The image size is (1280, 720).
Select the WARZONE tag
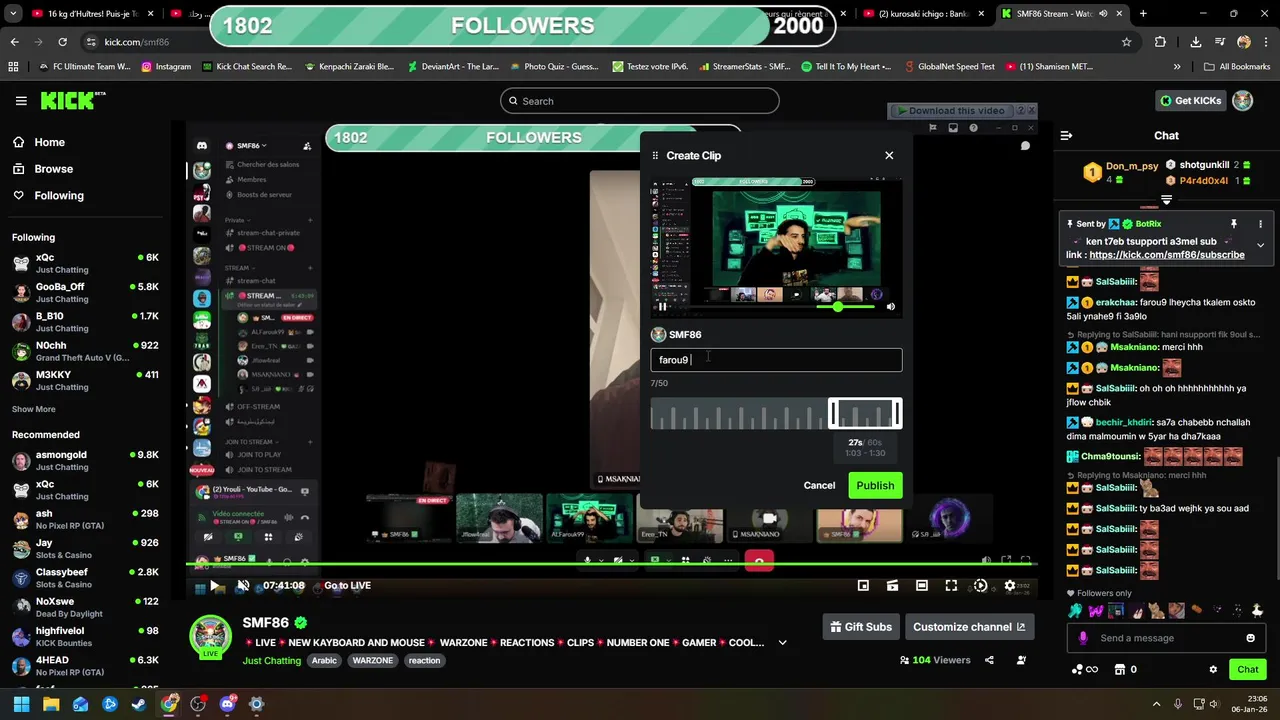pyautogui.click(x=373, y=661)
